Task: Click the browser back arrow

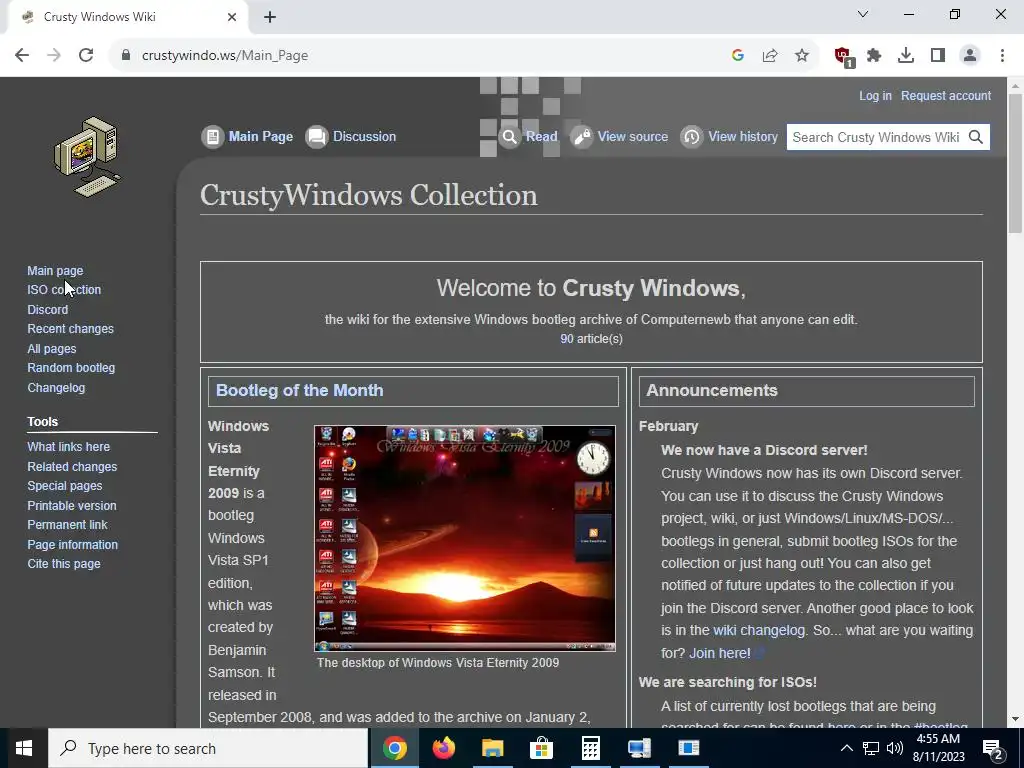Action: click(22, 56)
